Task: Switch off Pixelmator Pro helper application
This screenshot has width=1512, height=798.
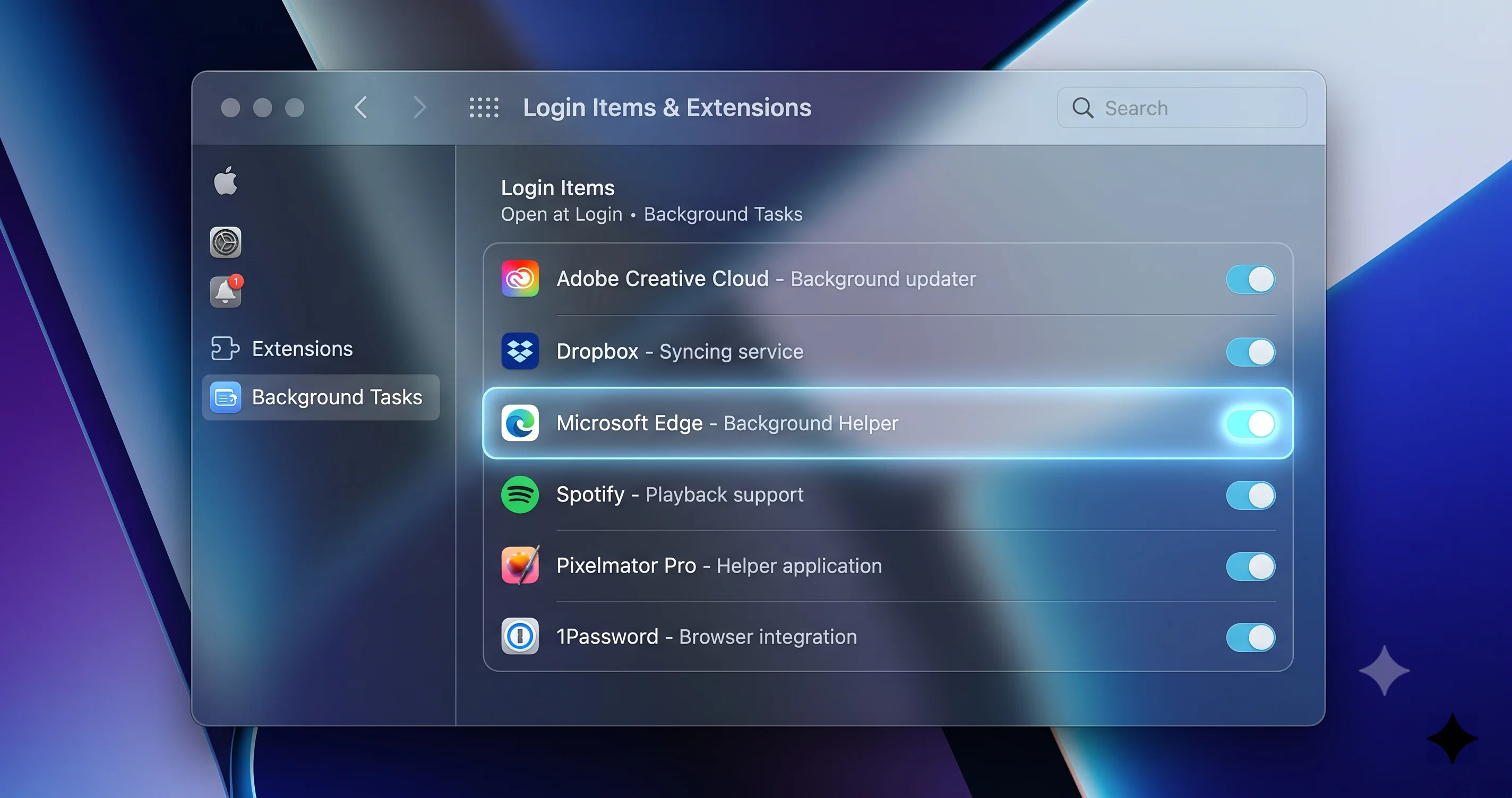Action: coord(1251,567)
